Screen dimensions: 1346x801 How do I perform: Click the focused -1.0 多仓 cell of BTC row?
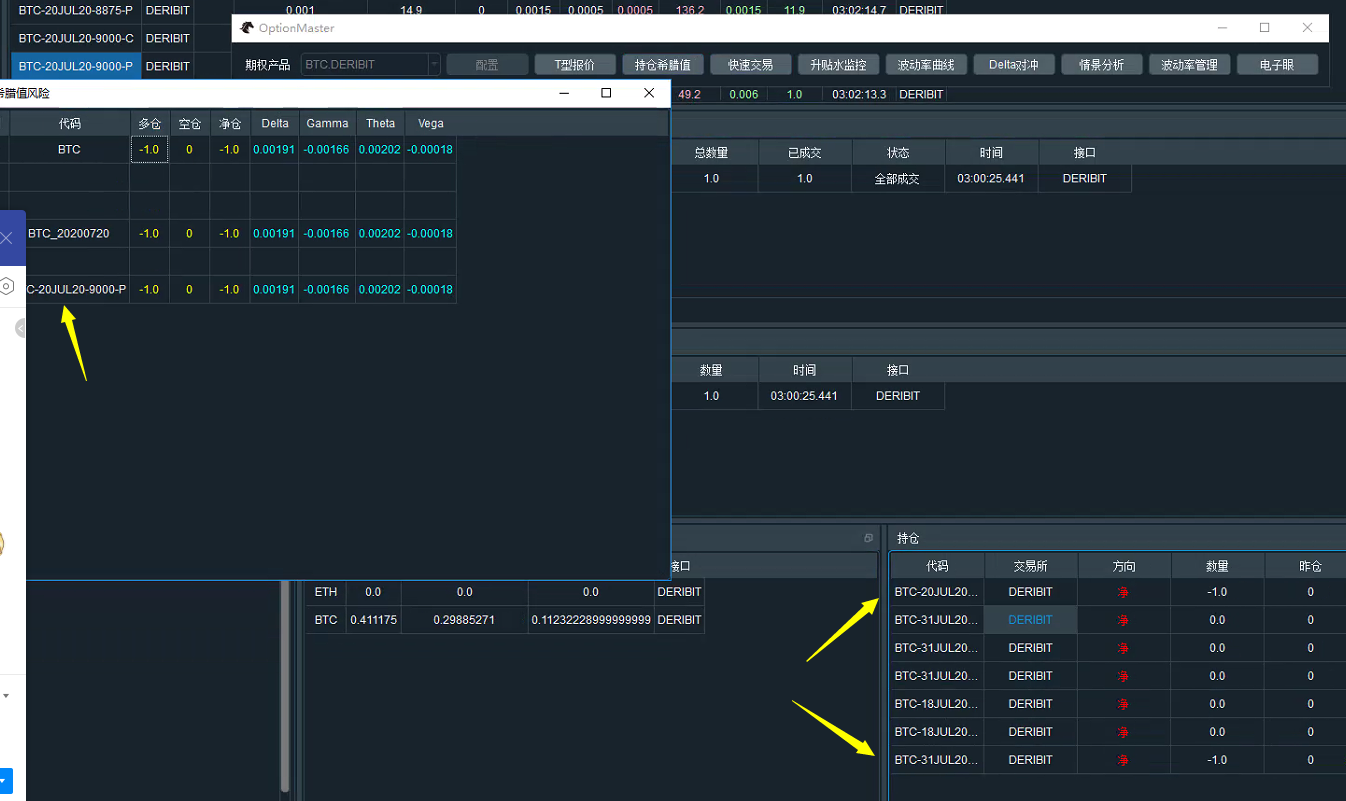149,149
